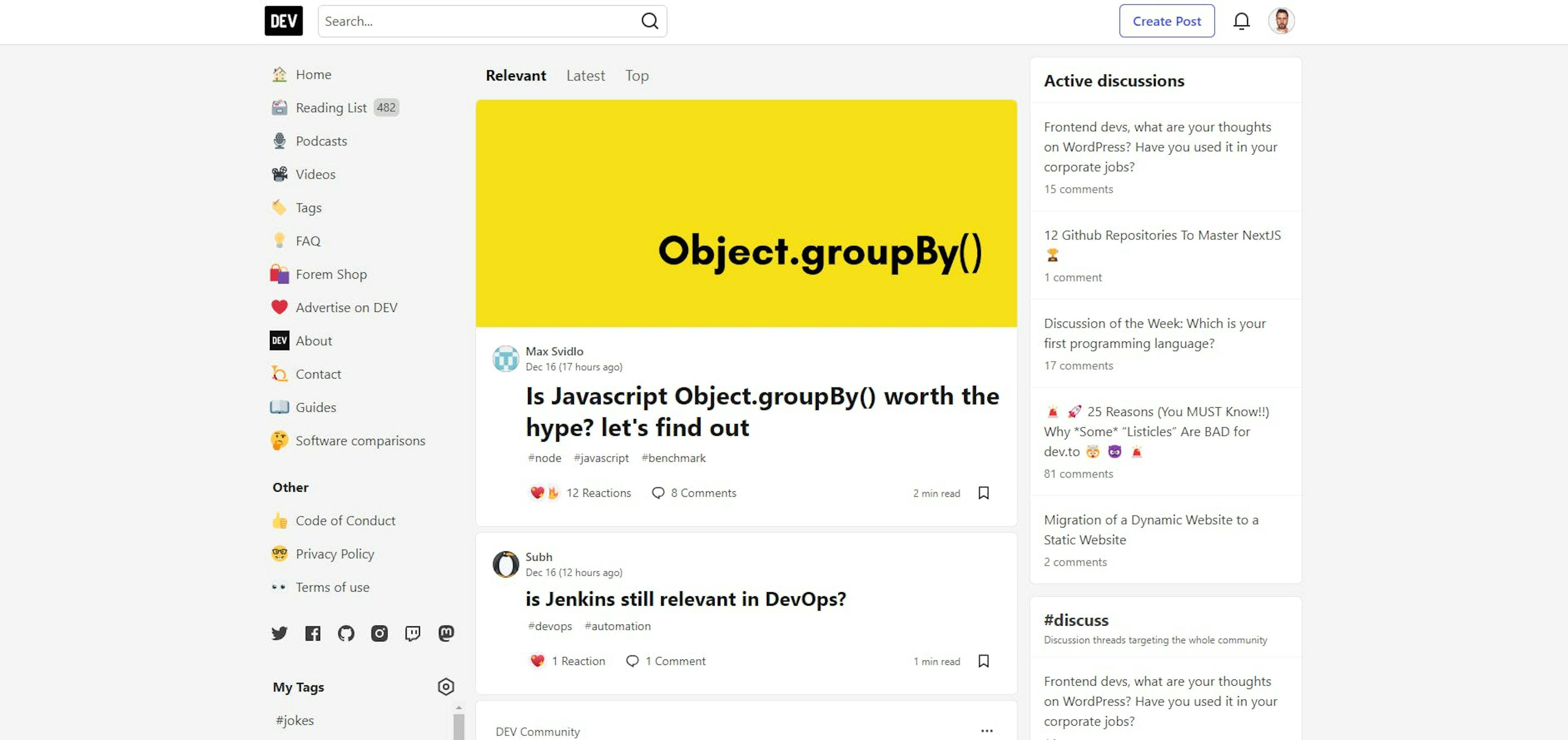This screenshot has width=1568, height=740.
Task: Click the #automation tag
Action: click(617, 626)
